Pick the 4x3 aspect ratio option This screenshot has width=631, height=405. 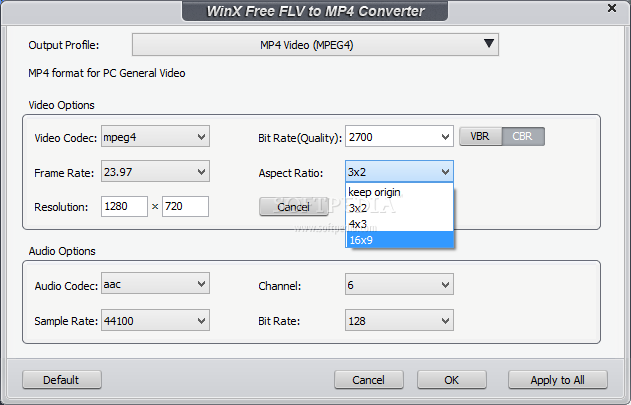click(x=399, y=223)
